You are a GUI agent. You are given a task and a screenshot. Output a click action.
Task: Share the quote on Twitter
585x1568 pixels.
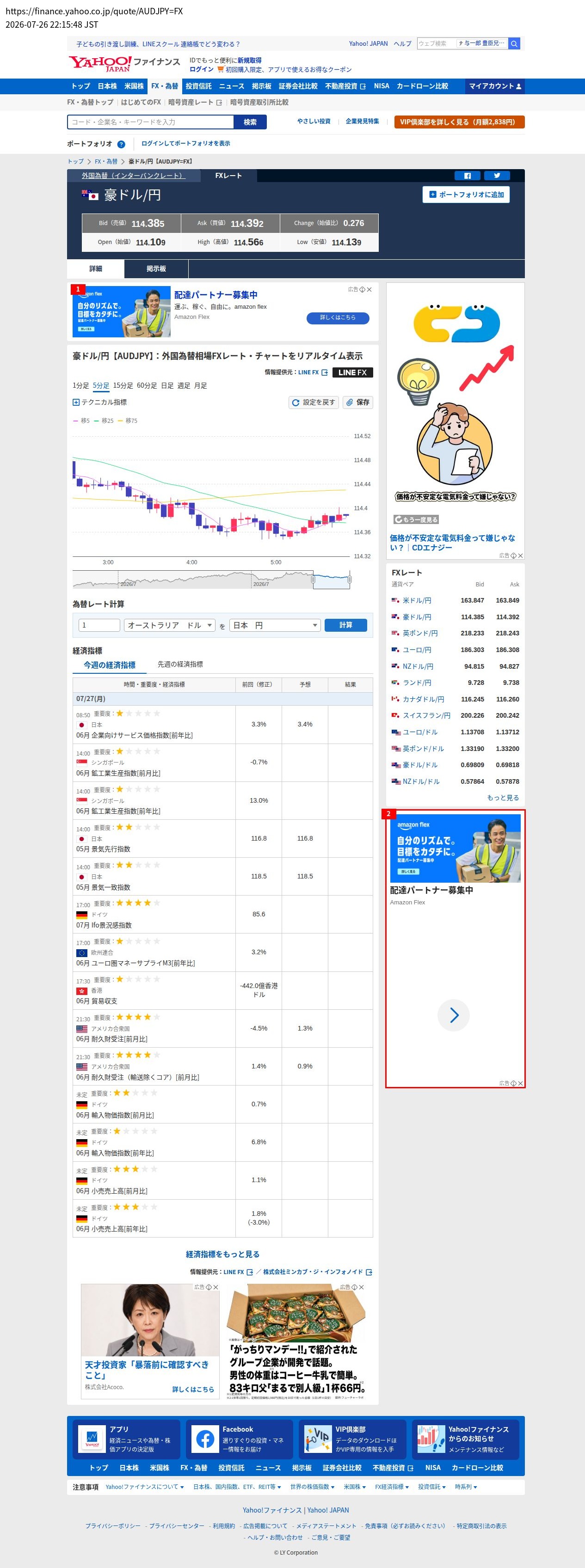(497, 176)
